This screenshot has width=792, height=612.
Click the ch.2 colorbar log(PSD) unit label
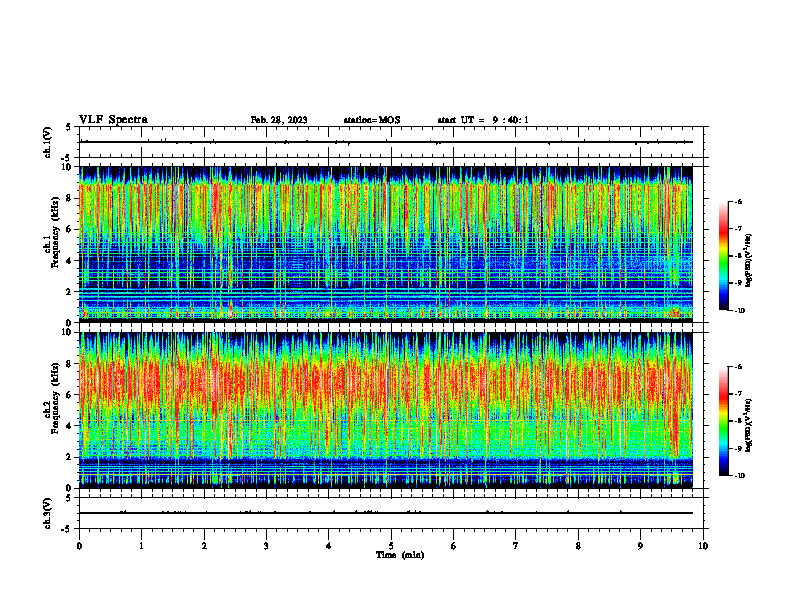tap(749, 424)
